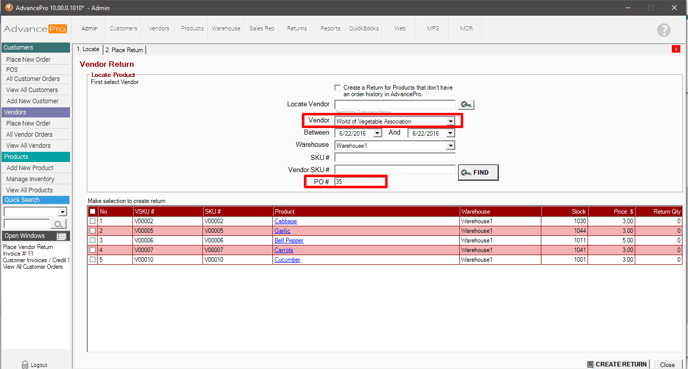Switch to the 1. Locate tab
The image size is (688, 369).
click(x=88, y=49)
